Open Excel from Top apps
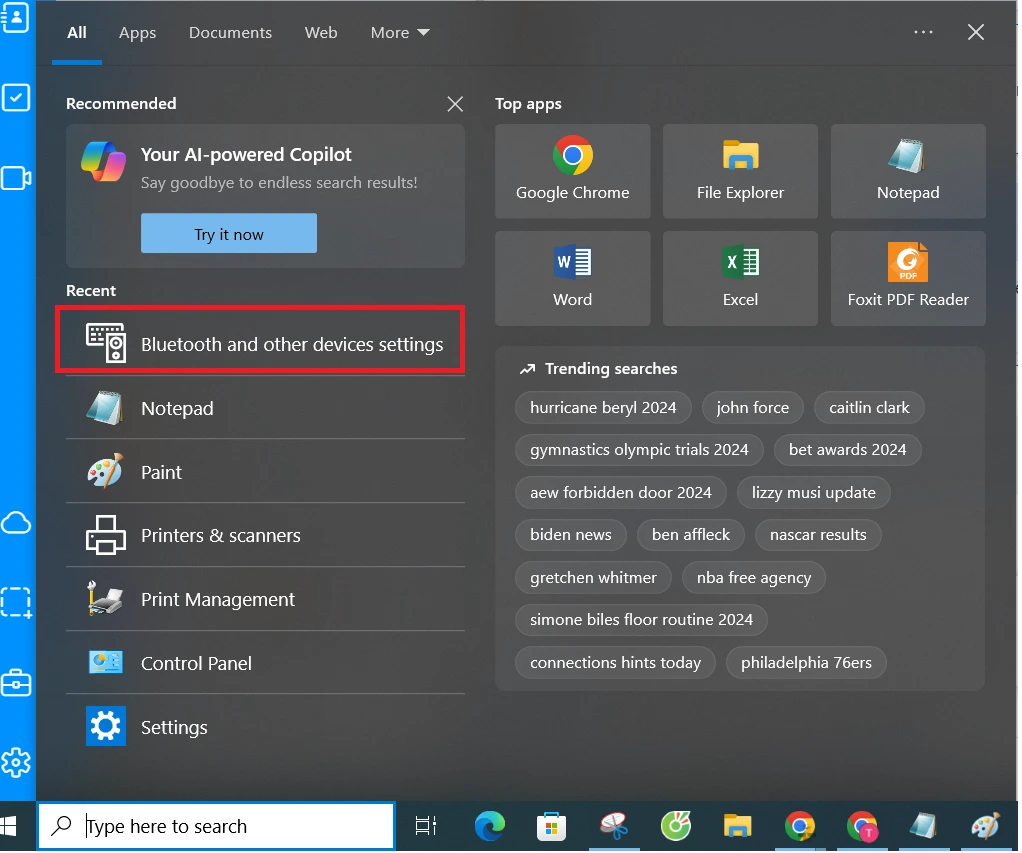1022x853 pixels. (740, 278)
